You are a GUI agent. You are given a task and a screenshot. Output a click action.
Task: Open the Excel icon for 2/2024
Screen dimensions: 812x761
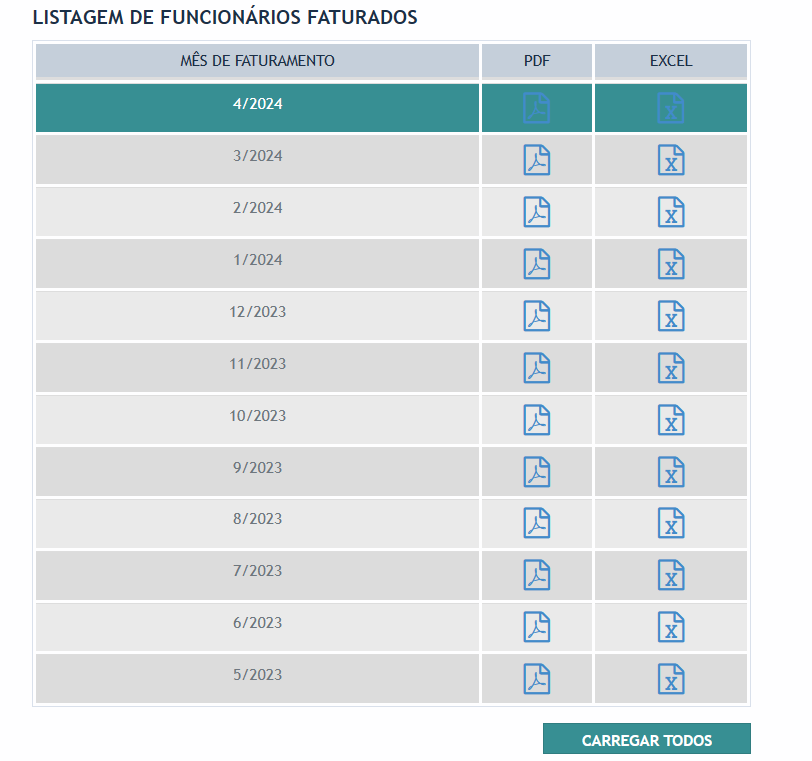pos(671,212)
